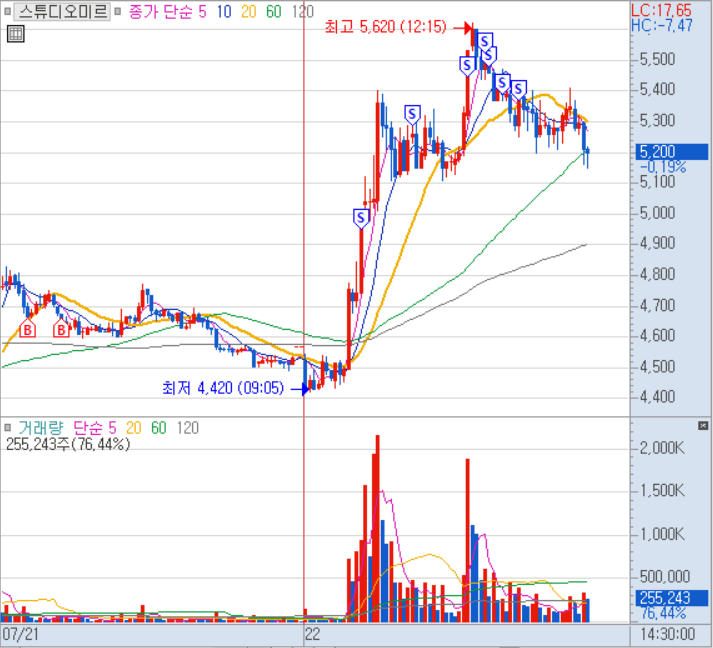Click the 거래량 volume indicator label

[x=42, y=428]
